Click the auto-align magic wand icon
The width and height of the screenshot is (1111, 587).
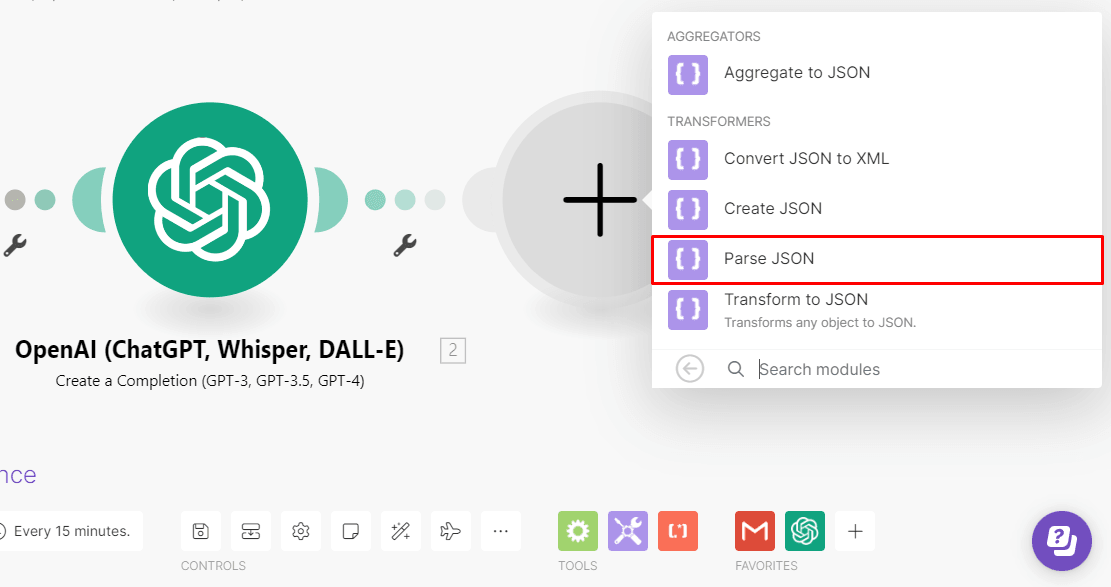coord(400,531)
